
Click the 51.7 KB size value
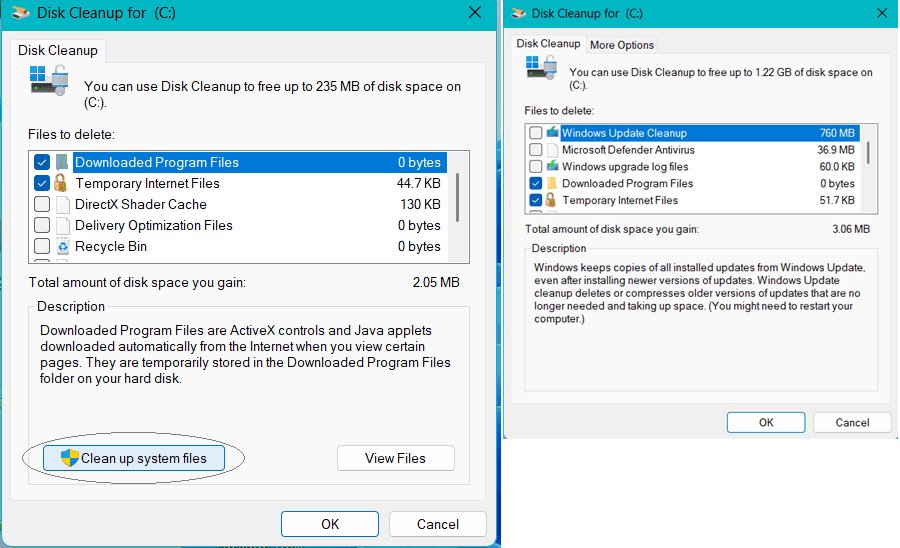[x=837, y=200]
